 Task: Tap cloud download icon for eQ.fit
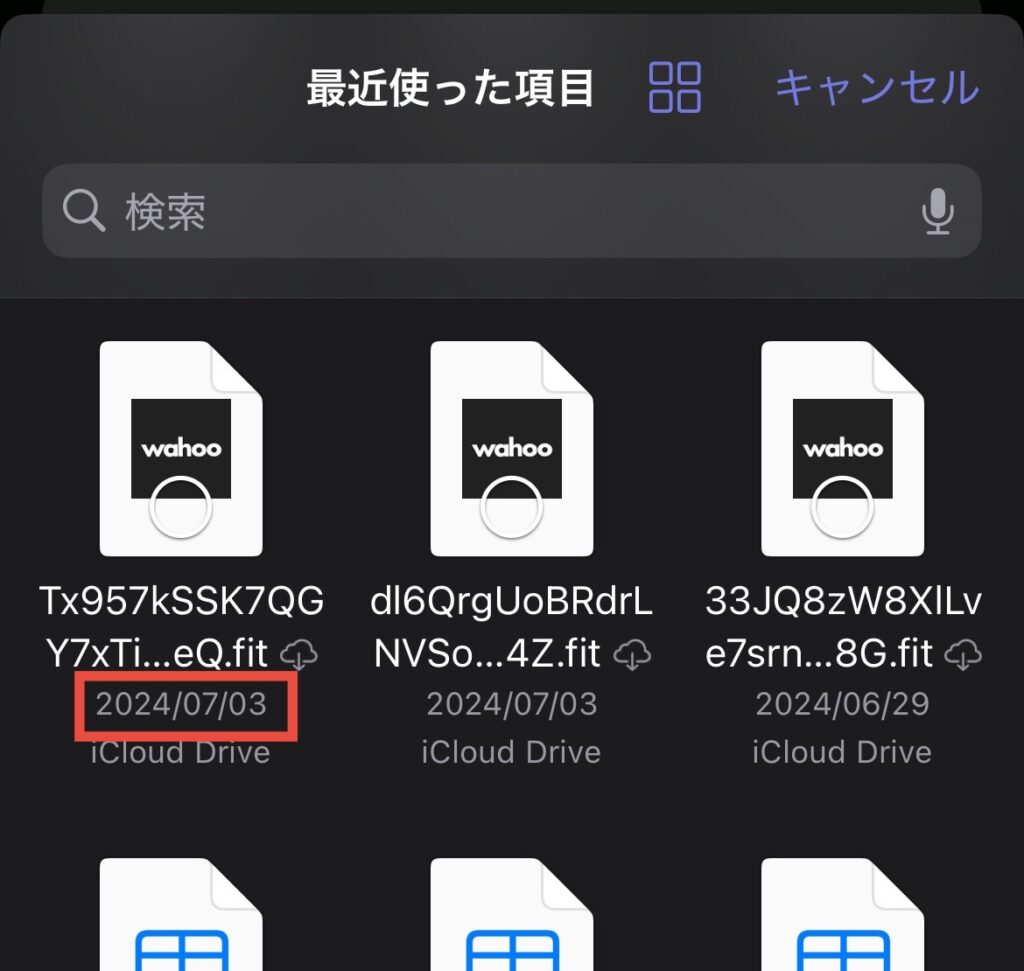click(x=299, y=654)
